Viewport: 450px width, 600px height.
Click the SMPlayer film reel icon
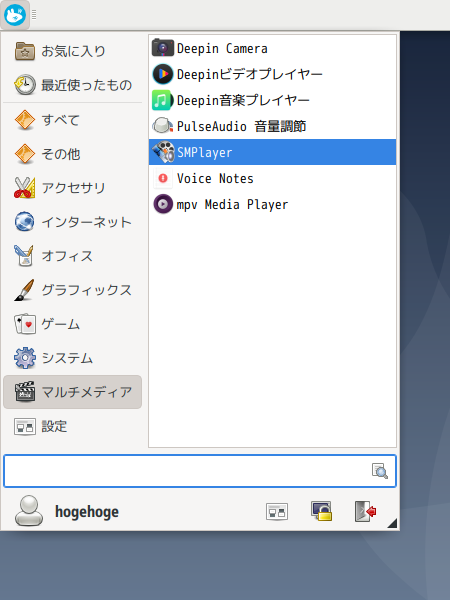point(163,152)
